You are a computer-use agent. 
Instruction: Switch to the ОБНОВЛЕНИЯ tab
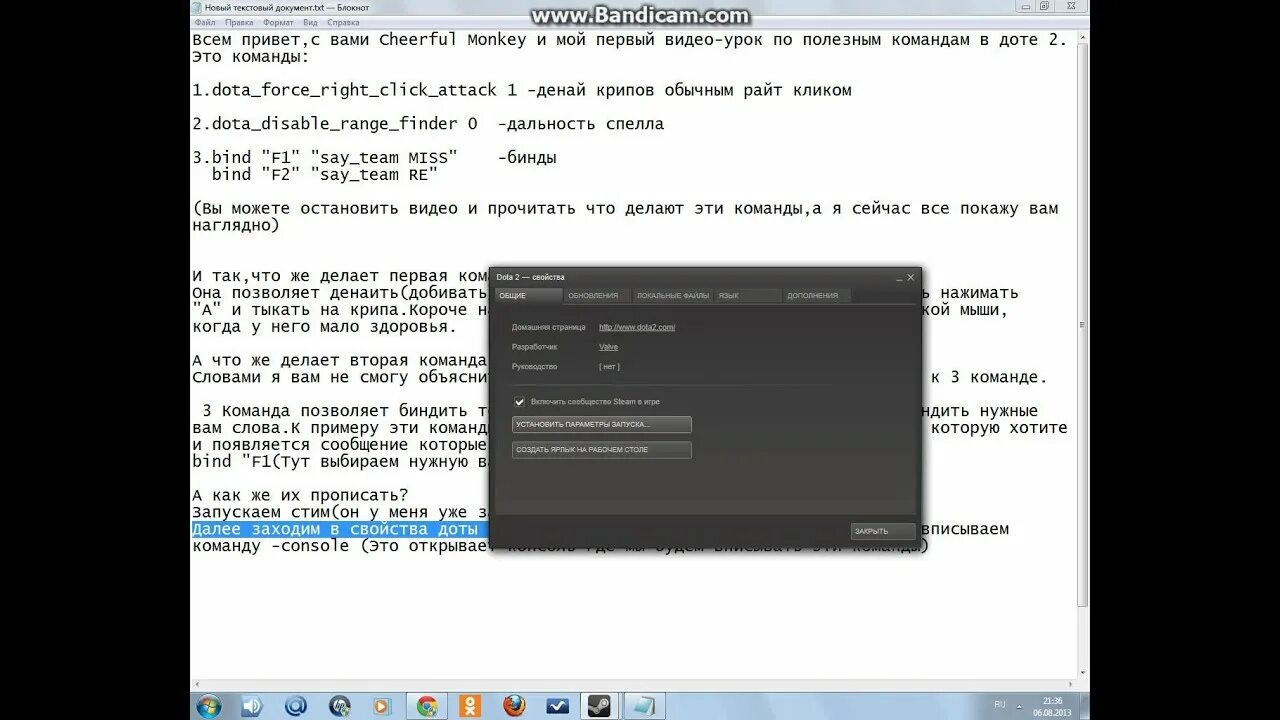[597, 295]
